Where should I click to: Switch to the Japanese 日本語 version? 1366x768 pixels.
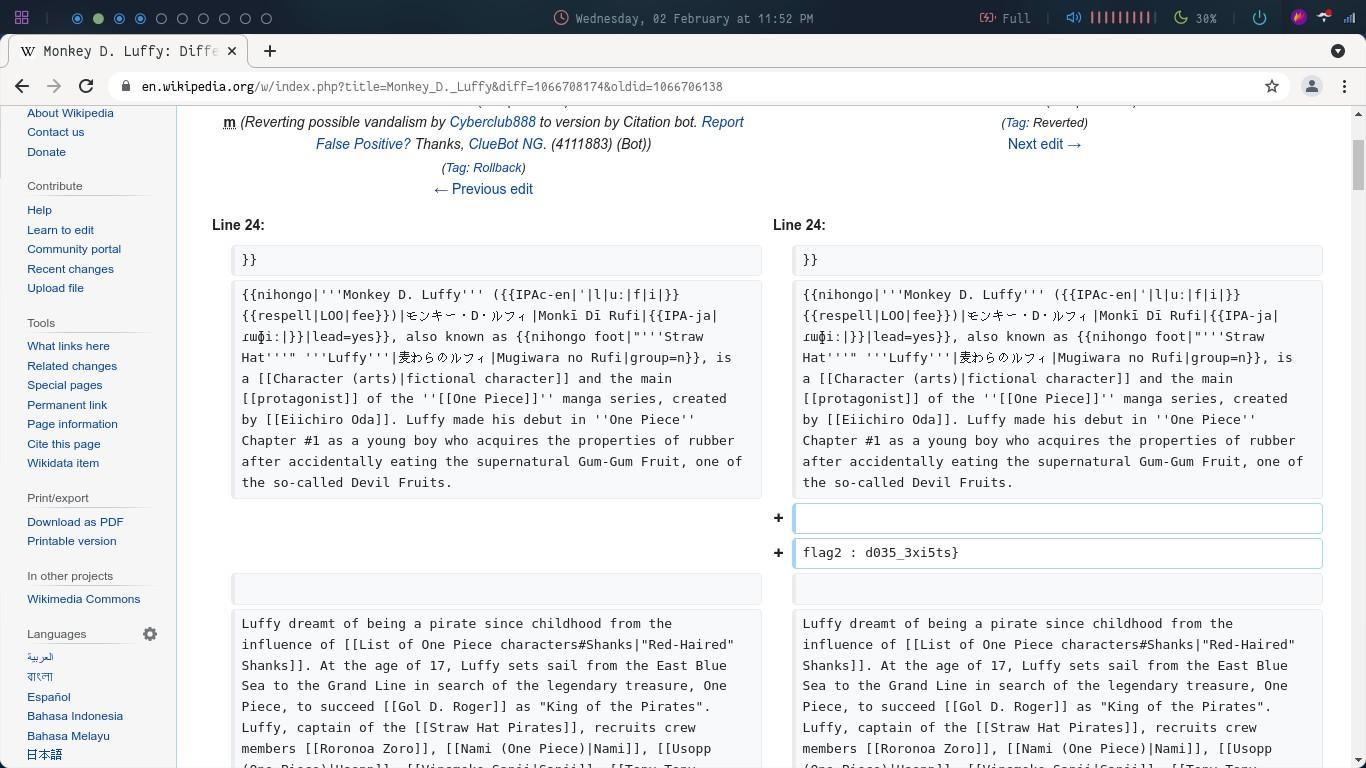(x=44, y=755)
